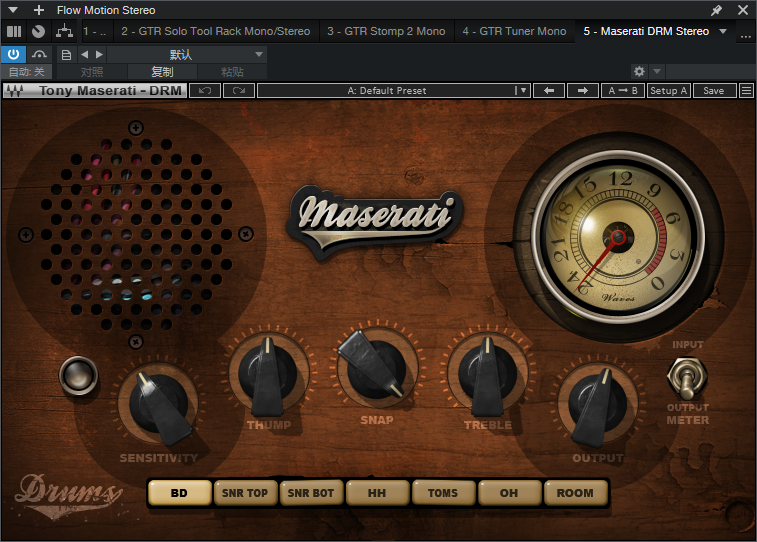Click the 复制 copy button
Image resolution: width=757 pixels, height=542 pixels.
tap(162, 72)
